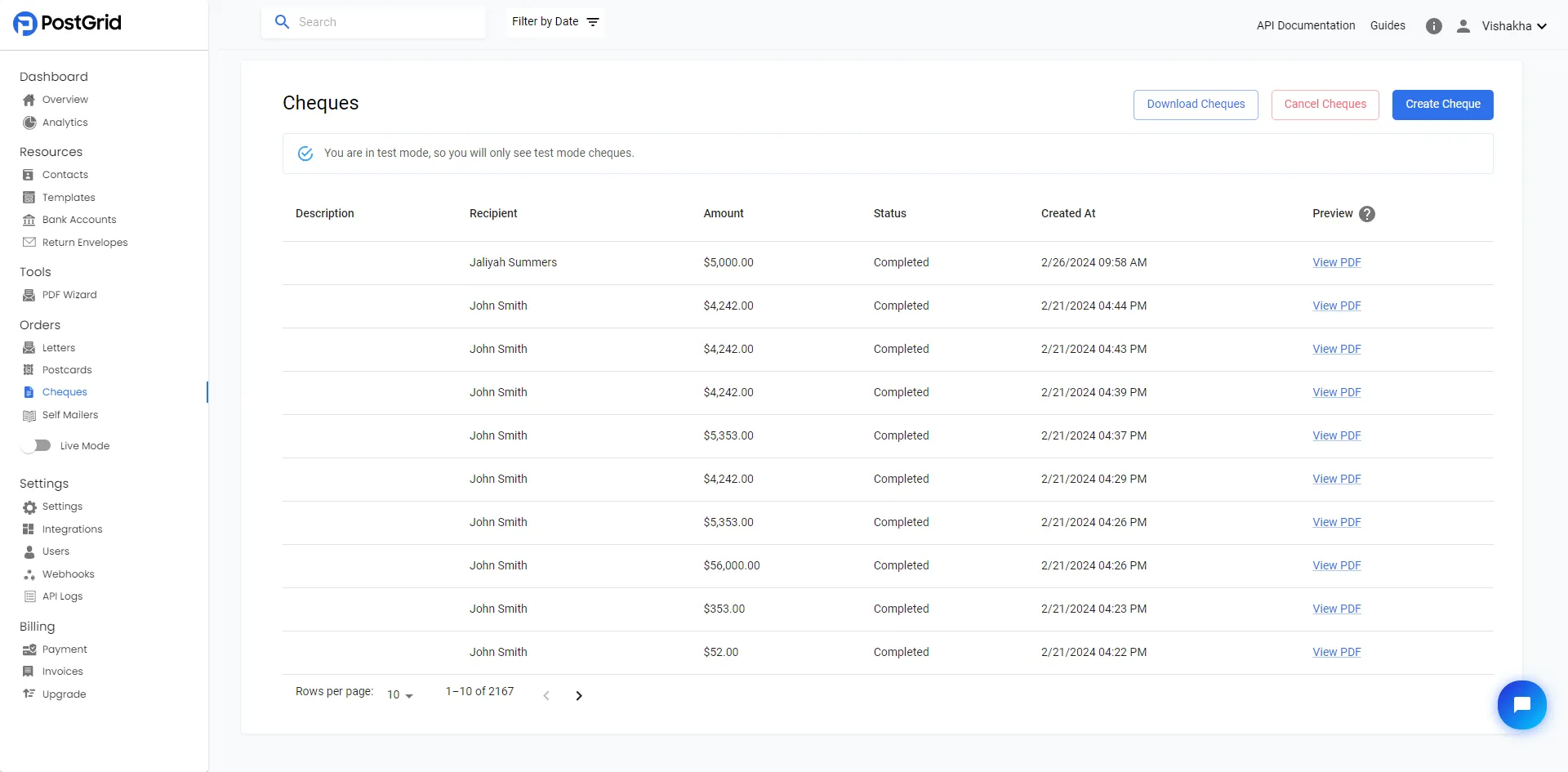Open the Templates page
1568x772 pixels.
point(68,197)
